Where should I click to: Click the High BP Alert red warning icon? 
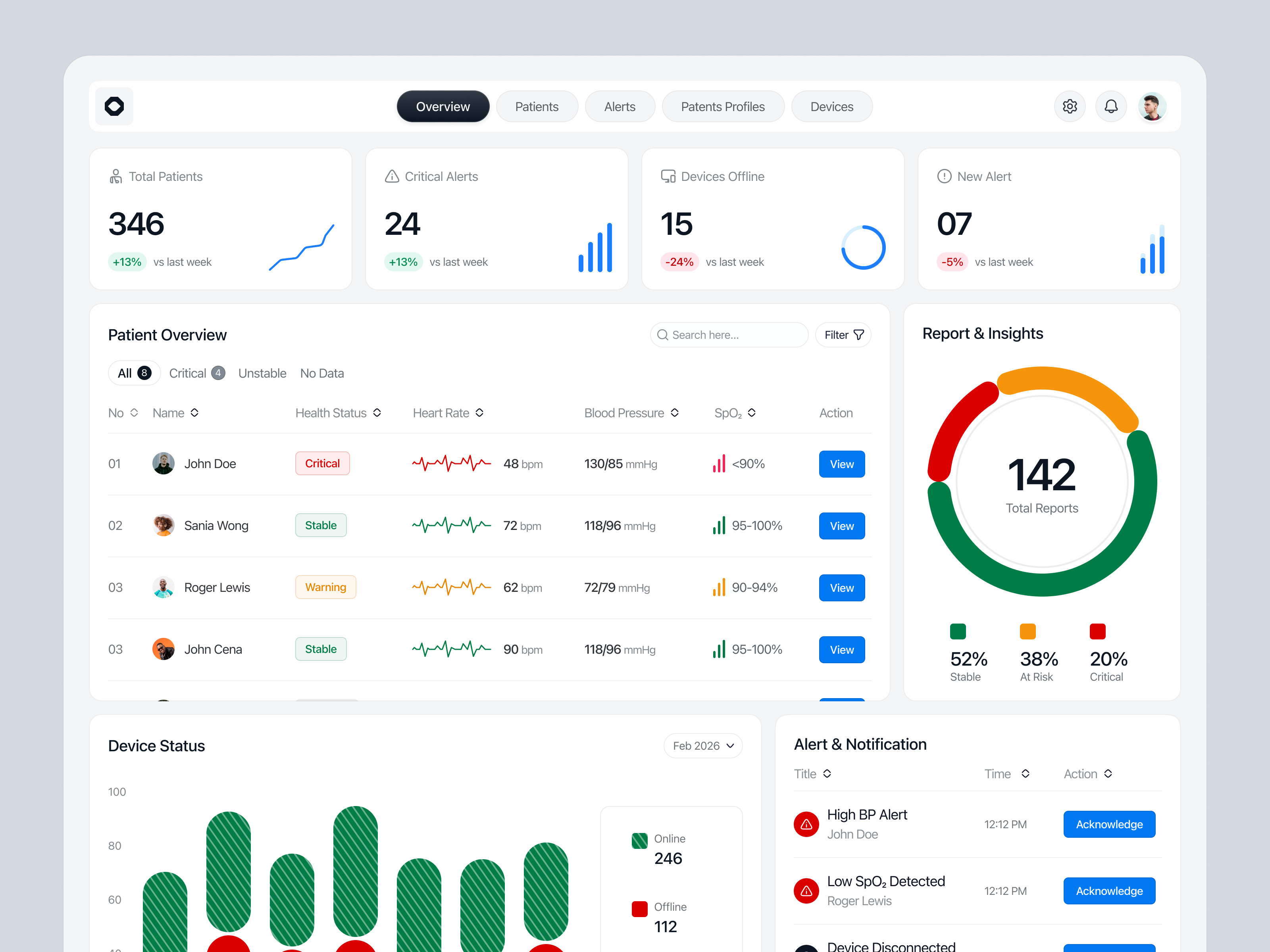click(x=806, y=824)
